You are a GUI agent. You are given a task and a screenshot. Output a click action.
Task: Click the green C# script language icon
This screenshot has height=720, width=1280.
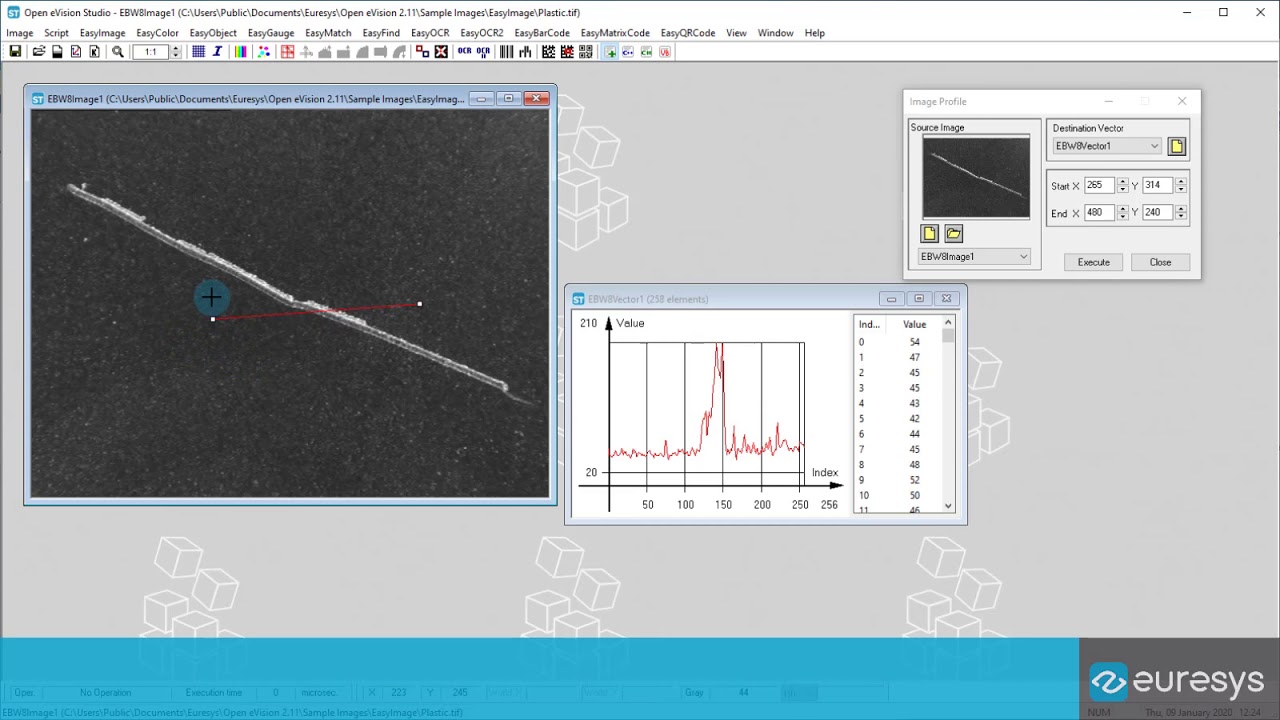[x=646, y=51]
